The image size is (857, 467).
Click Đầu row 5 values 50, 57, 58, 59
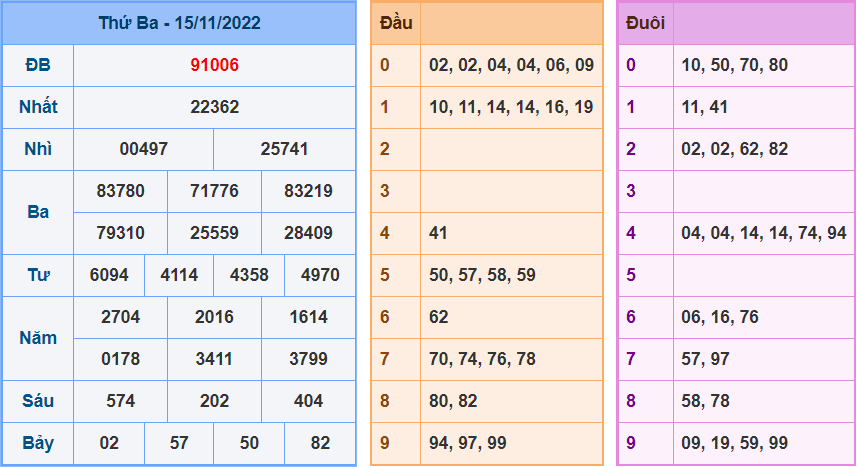click(482, 275)
